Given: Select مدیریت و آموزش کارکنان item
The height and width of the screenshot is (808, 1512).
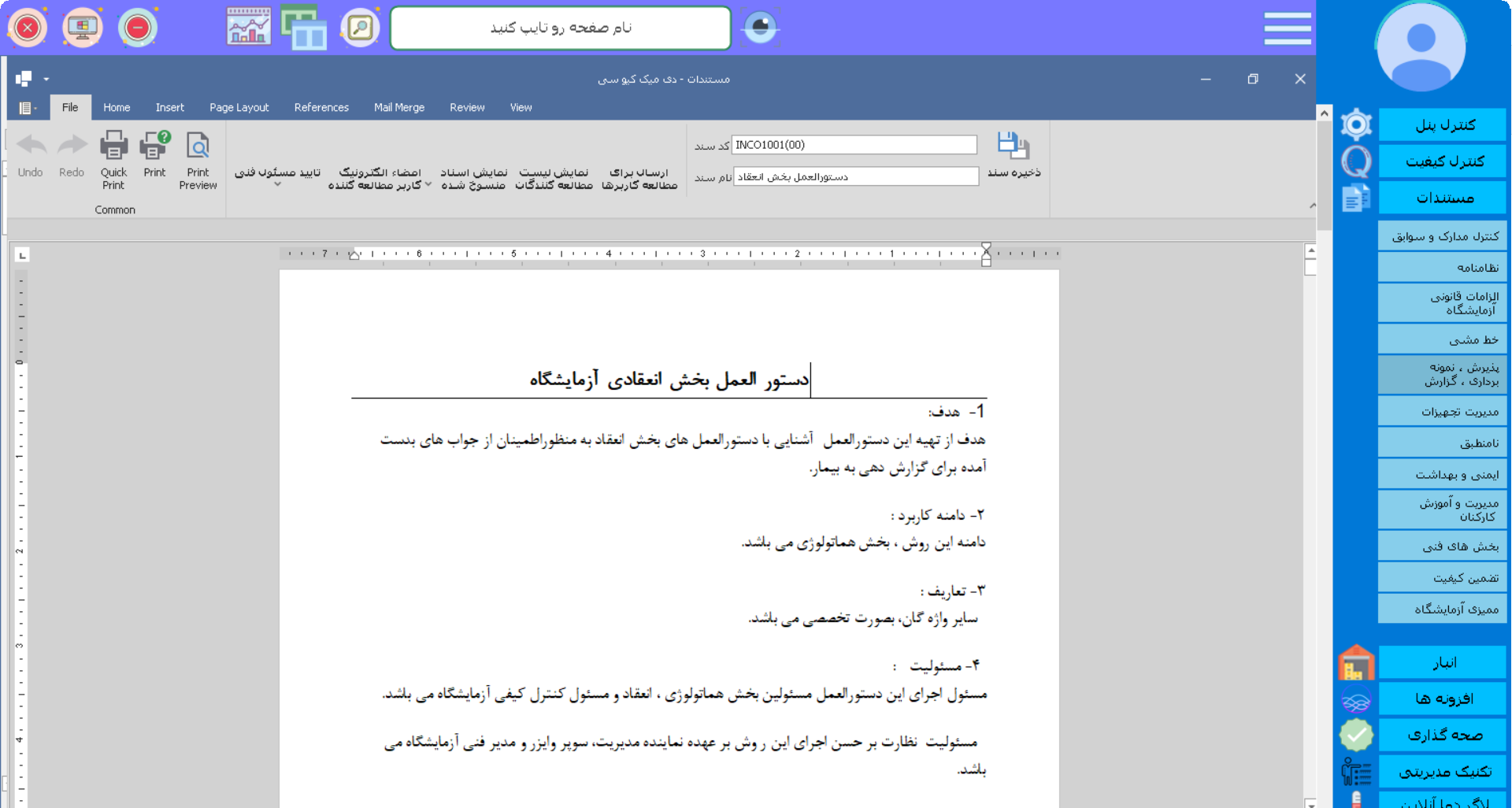Looking at the screenshot, I should point(1443,510).
